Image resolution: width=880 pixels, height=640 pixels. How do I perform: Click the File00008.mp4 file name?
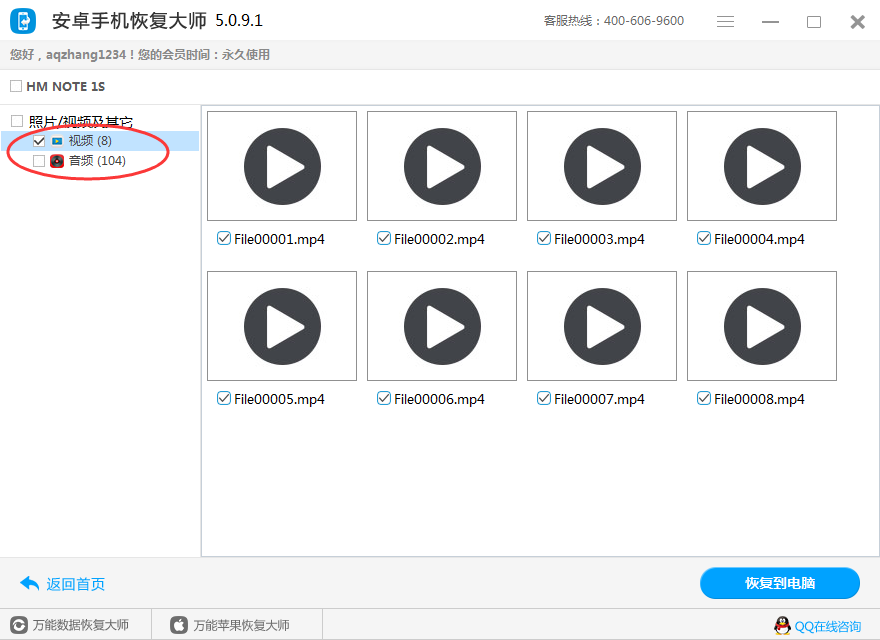pos(759,399)
